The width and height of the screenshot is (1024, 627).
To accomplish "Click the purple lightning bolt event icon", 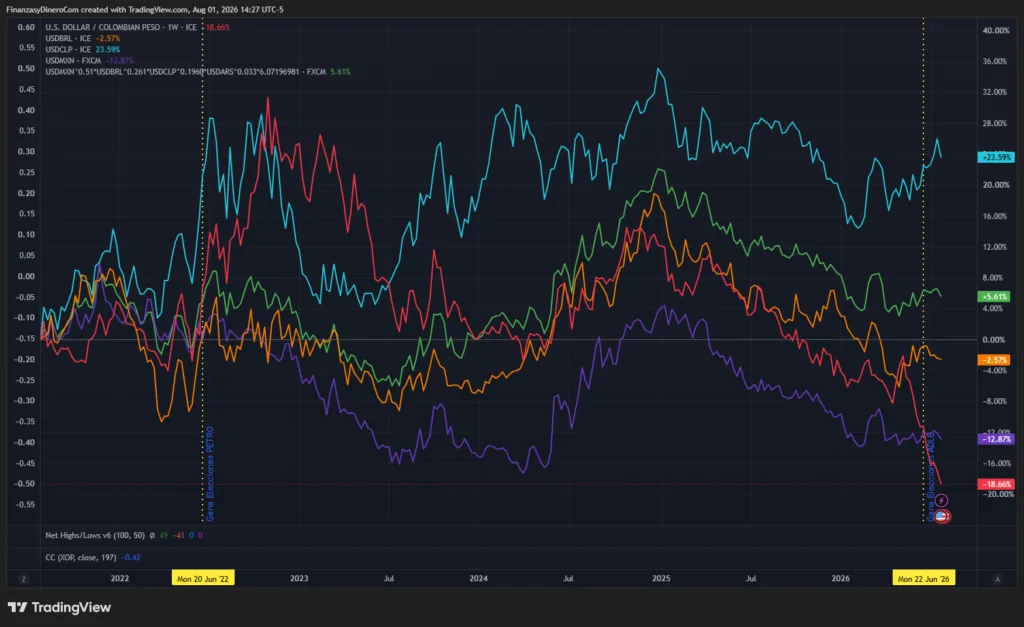I will 941,500.
